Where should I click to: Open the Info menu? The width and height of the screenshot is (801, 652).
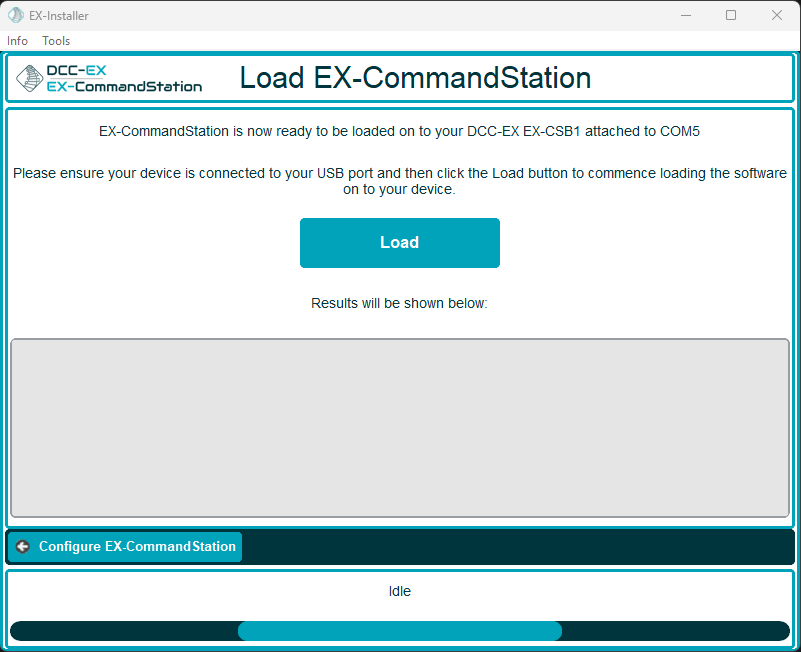(x=17, y=41)
